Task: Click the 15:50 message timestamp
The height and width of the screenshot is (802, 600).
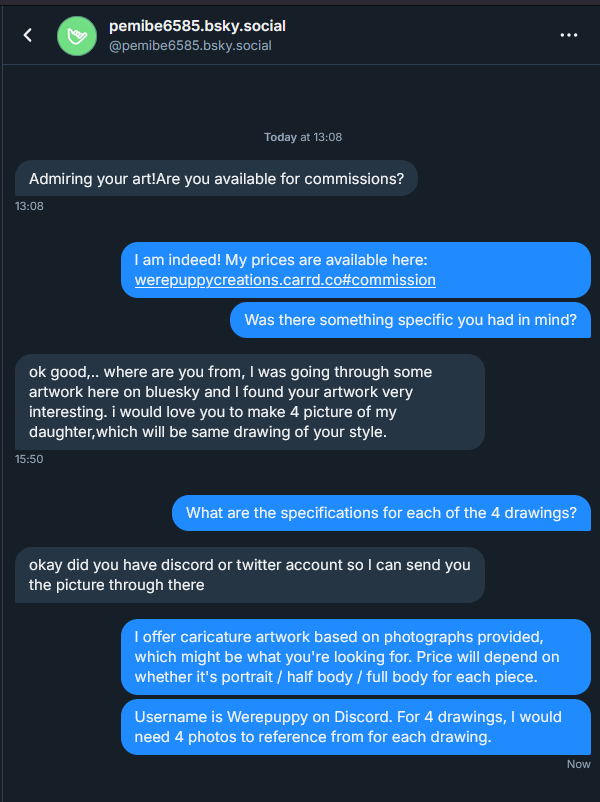Action: click(x=30, y=460)
